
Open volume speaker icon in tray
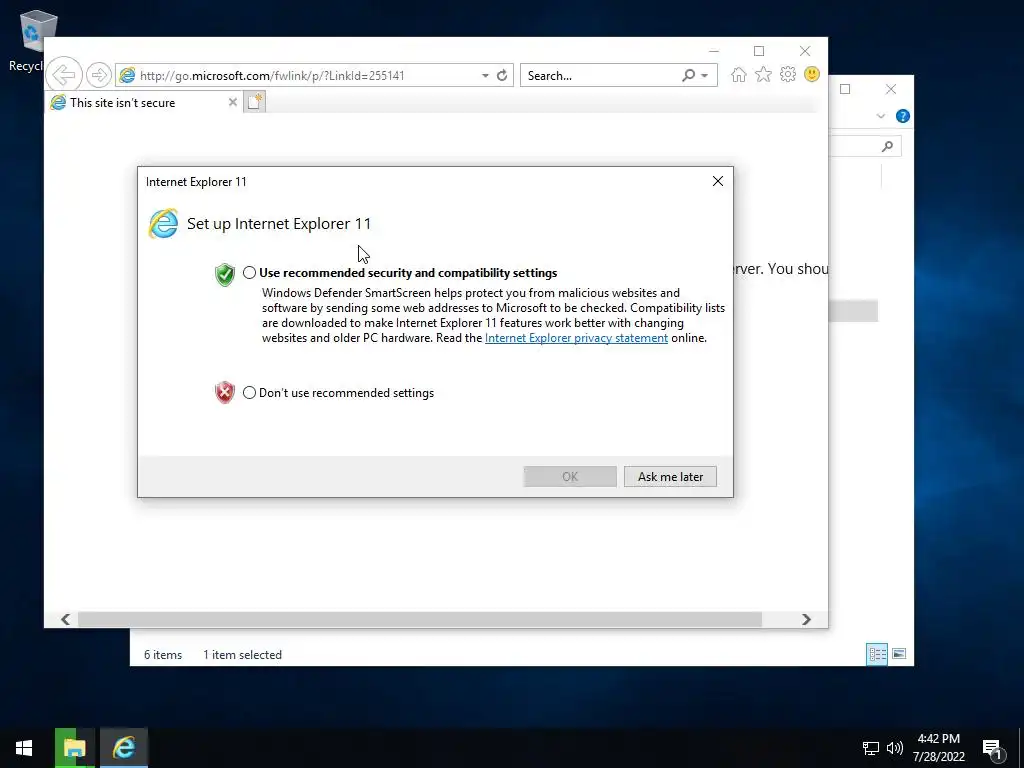[x=895, y=748]
